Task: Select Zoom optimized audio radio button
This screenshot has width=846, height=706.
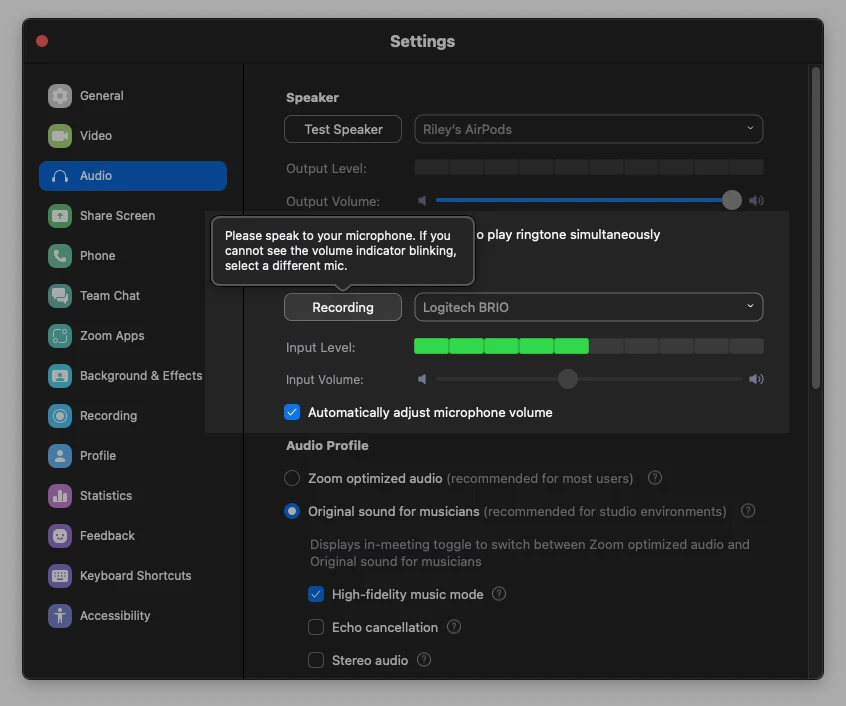Action: (x=292, y=478)
